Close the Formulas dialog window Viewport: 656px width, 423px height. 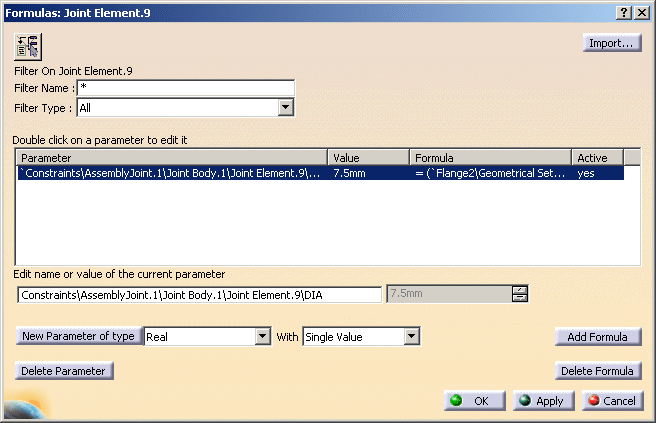[641, 11]
